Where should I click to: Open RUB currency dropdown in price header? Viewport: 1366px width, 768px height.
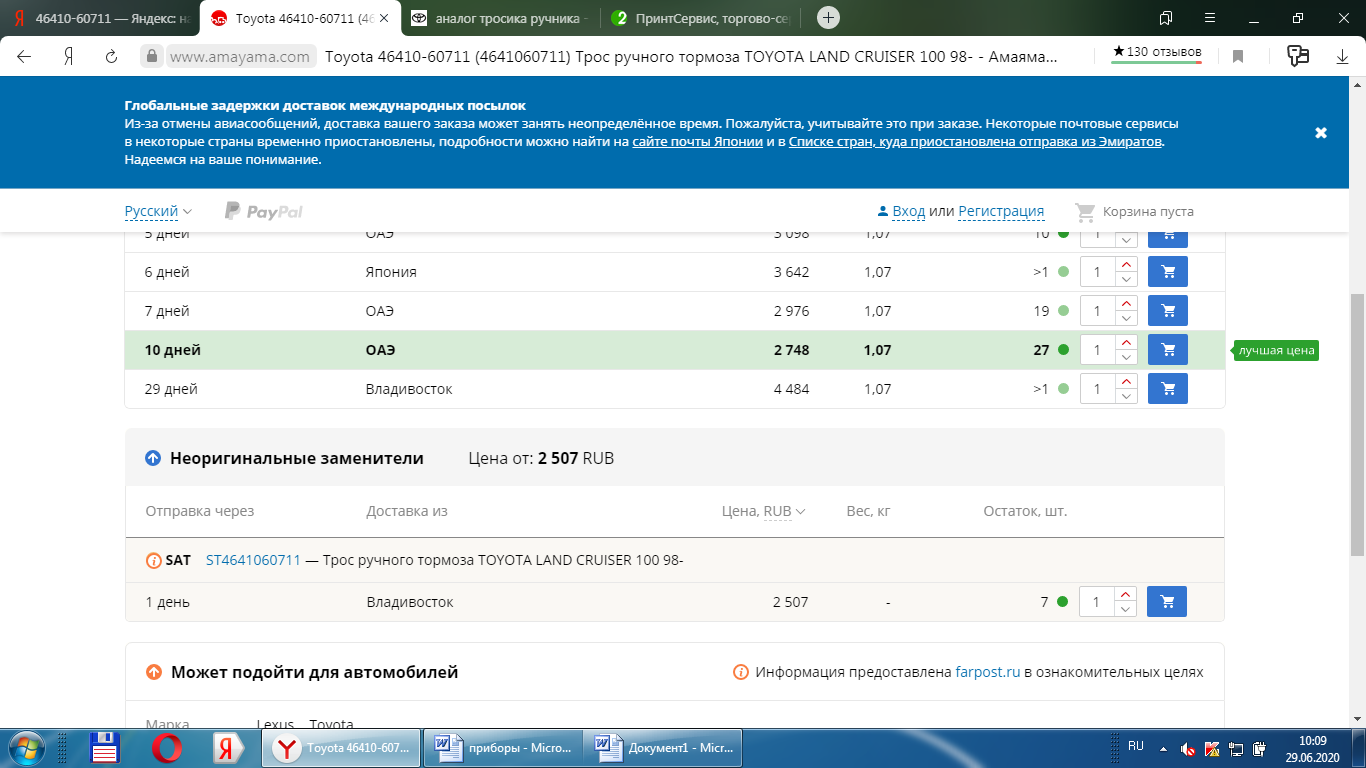pyautogui.click(x=785, y=511)
